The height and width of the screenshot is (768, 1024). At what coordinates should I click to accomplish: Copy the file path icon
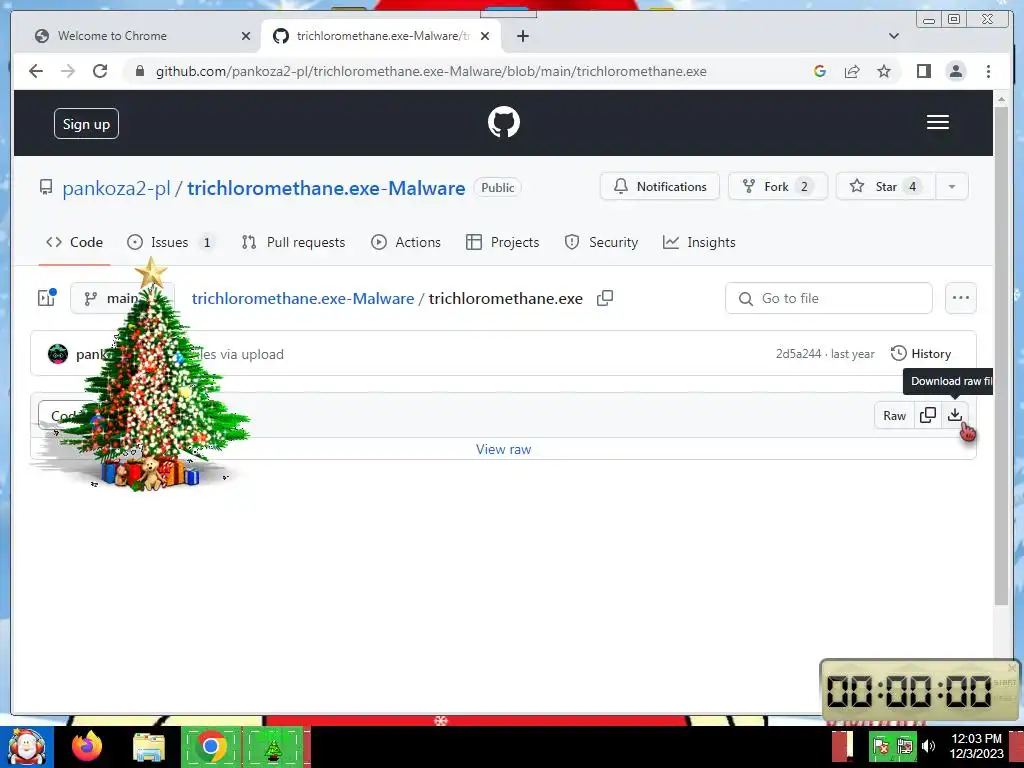[605, 298]
